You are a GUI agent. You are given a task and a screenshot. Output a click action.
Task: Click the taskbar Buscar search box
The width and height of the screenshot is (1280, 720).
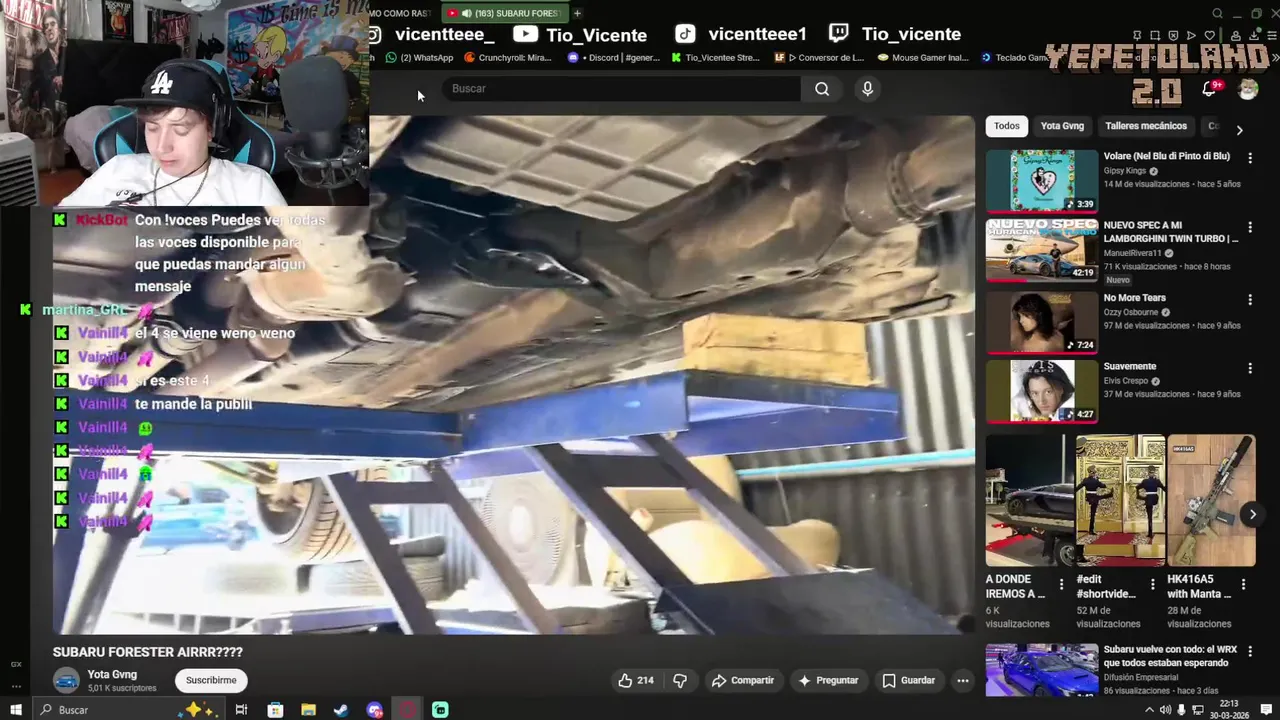pyautogui.click(x=128, y=710)
